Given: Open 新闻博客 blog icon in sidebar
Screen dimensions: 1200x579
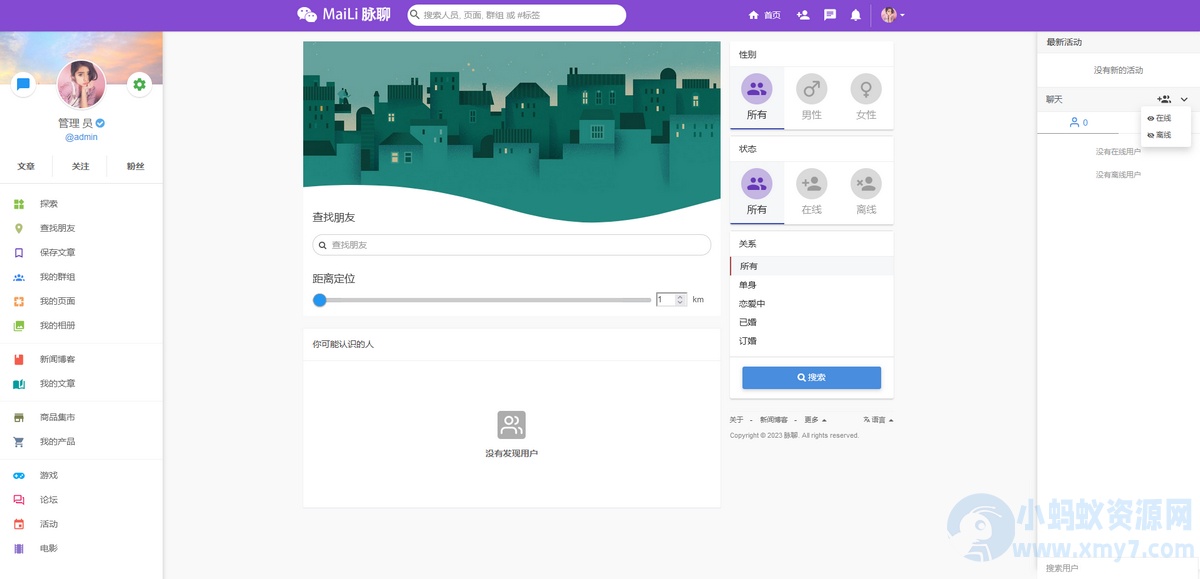Looking at the screenshot, I should tap(19, 359).
